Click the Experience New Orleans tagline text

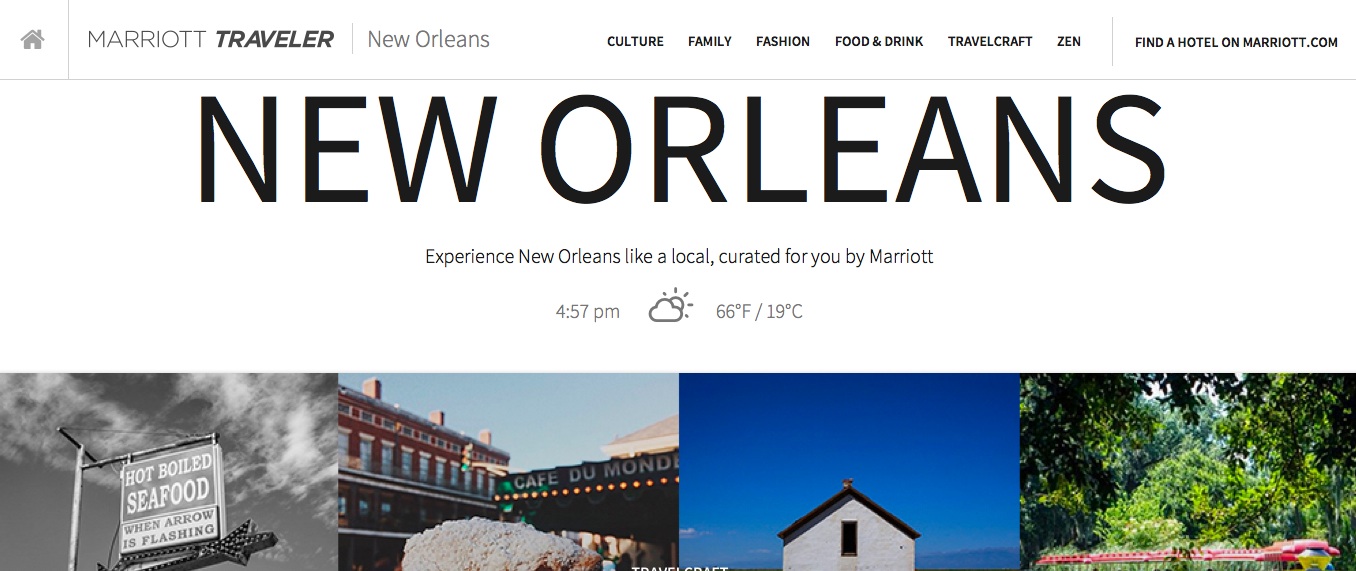679,257
